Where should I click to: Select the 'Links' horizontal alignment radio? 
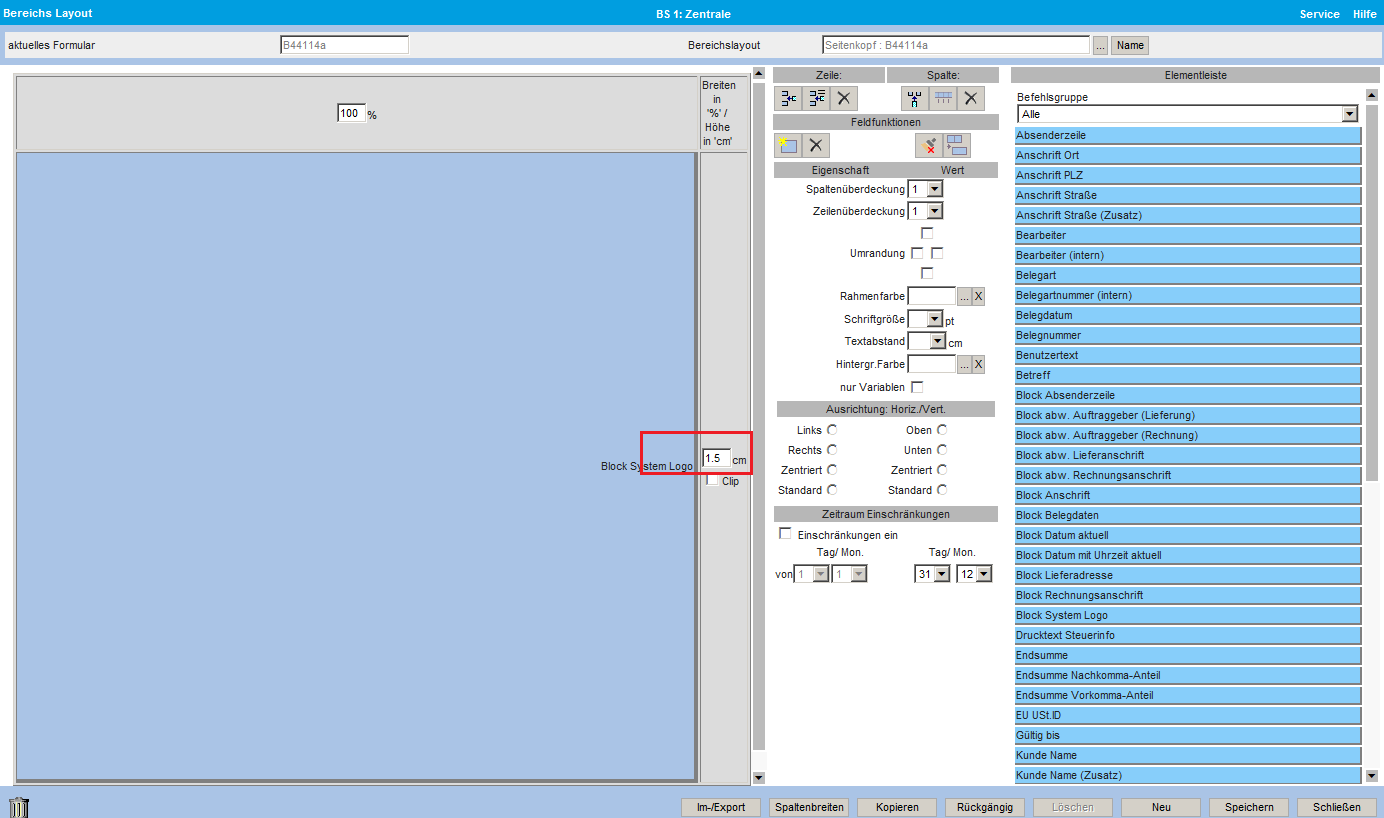point(832,430)
